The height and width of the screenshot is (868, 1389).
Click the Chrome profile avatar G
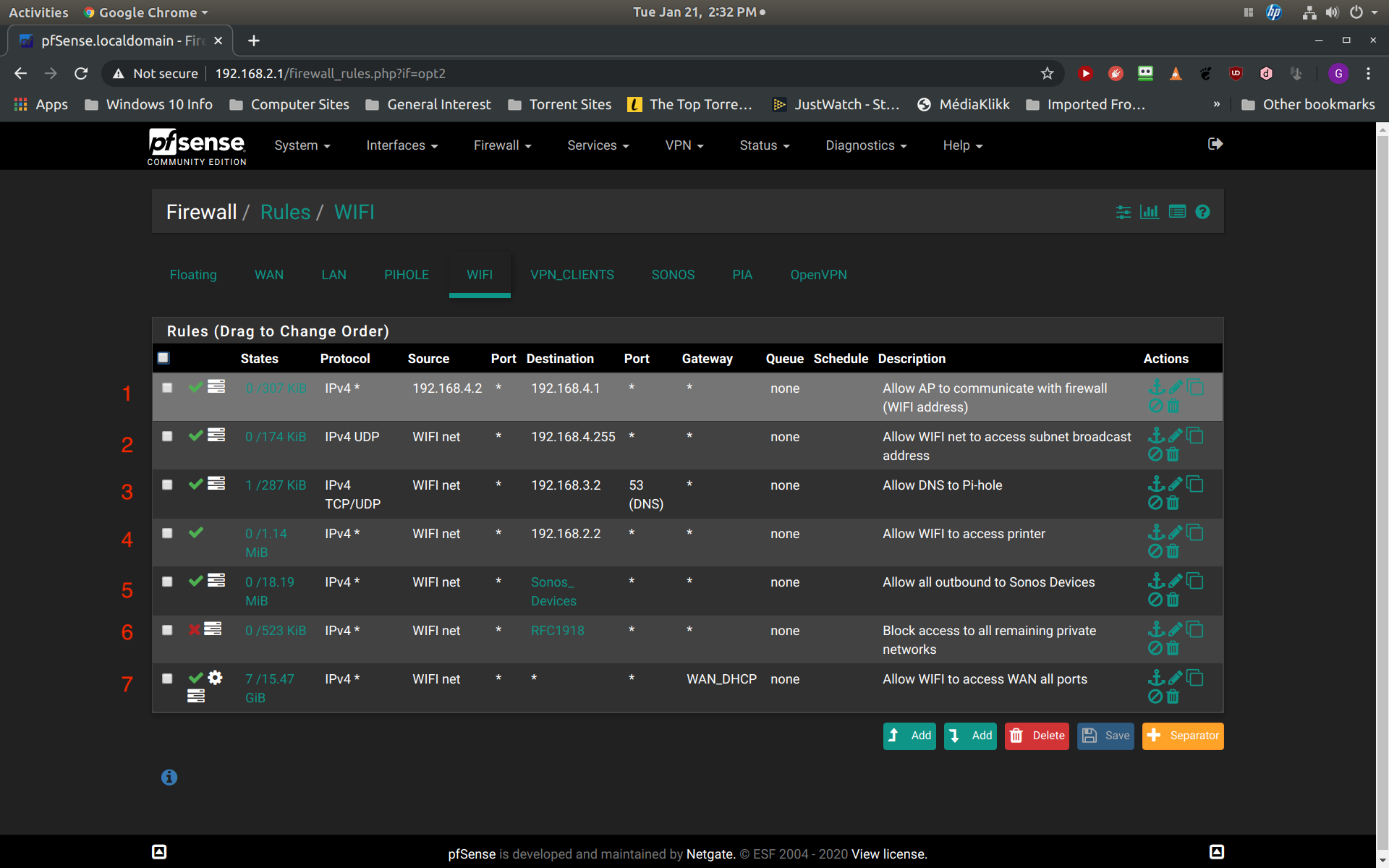point(1338,73)
